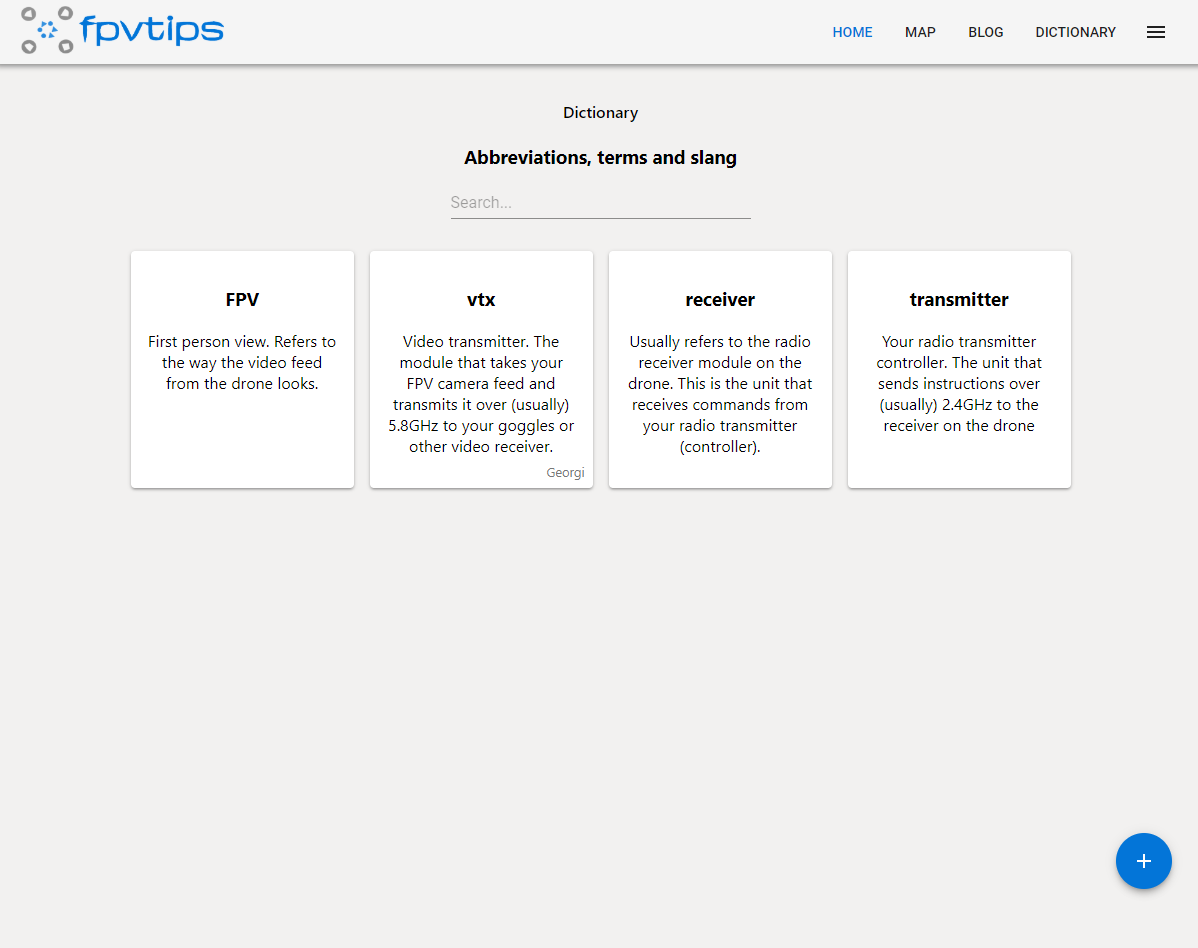This screenshot has height=948, width=1198.
Task: Open the transmitter definition card
Action: [959, 369]
